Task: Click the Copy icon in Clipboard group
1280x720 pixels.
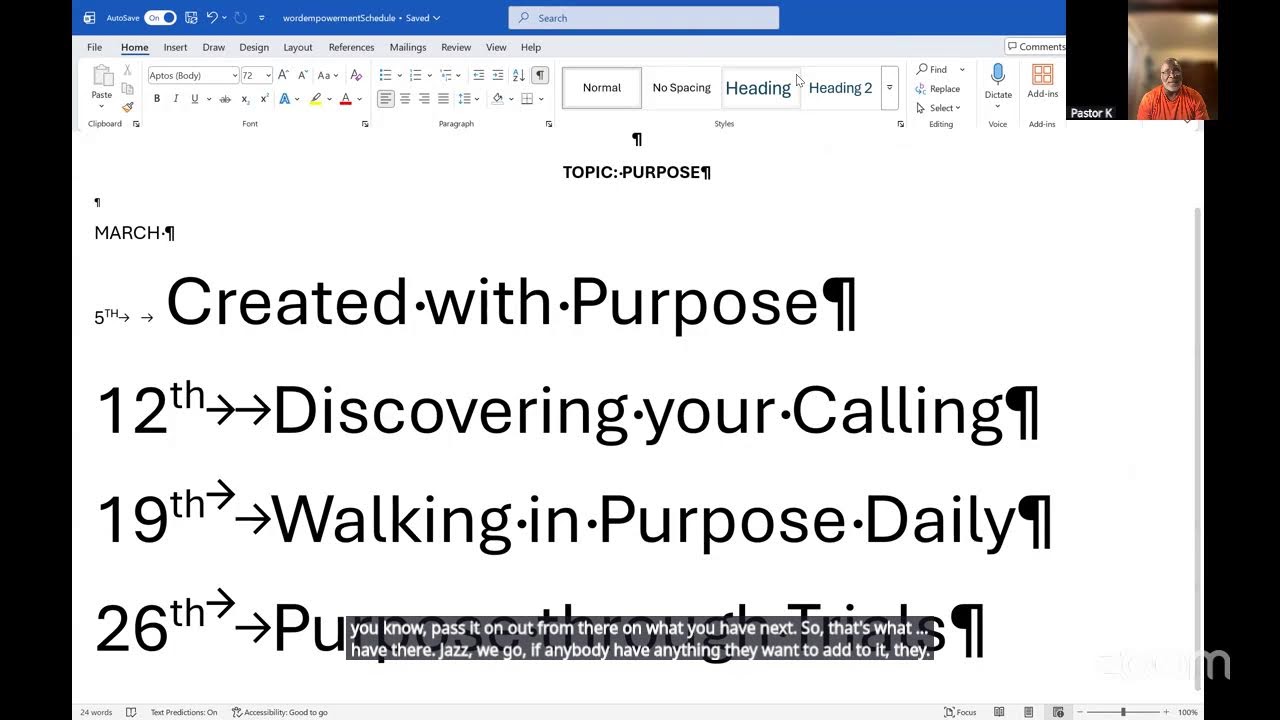Action: [x=127, y=89]
